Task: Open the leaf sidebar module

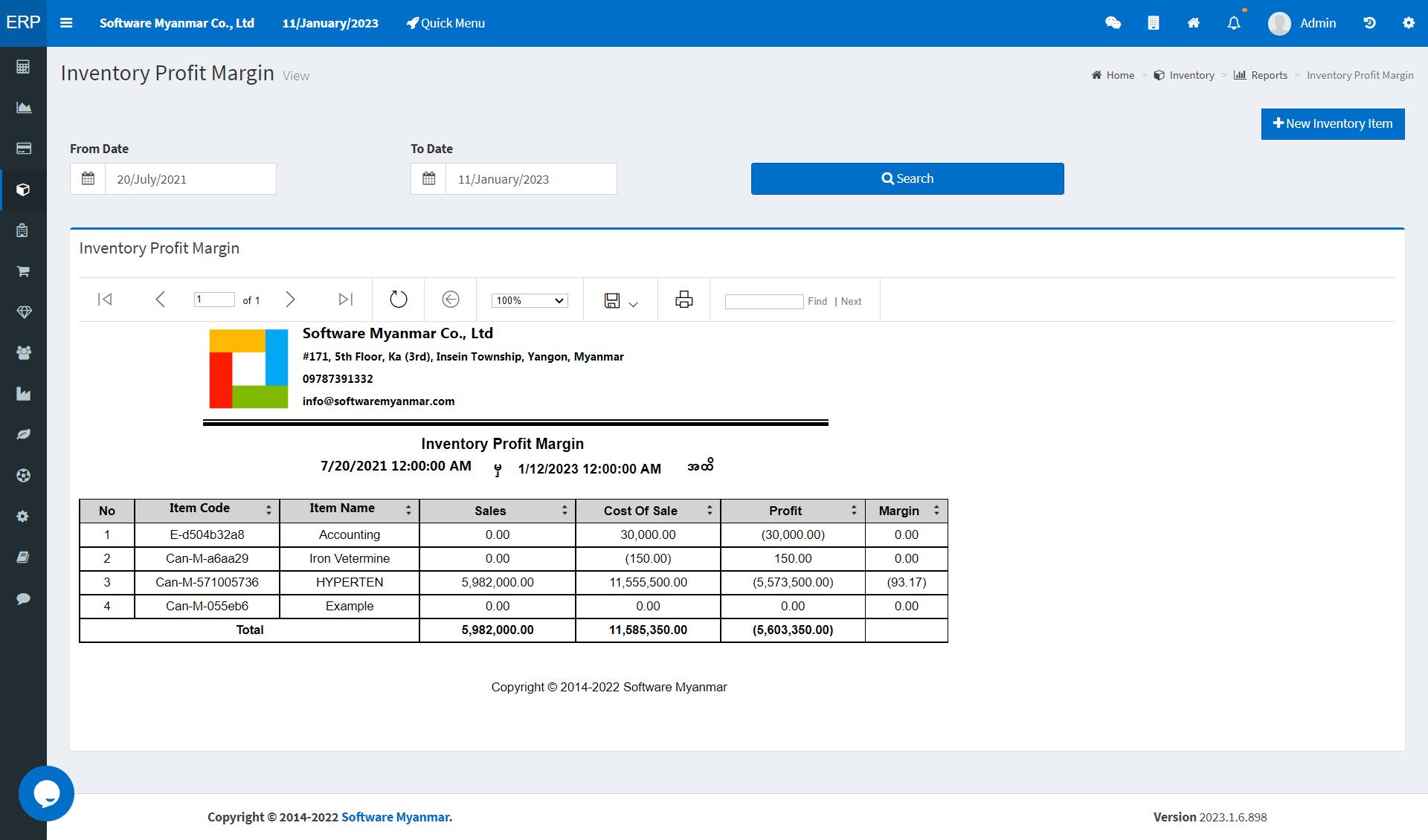Action: (23, 434)
